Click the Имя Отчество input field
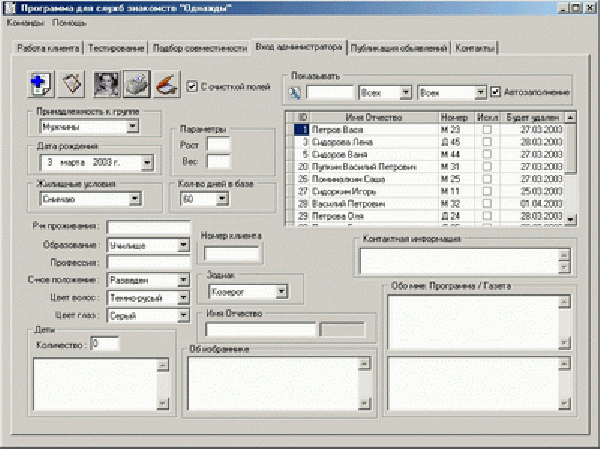This screenshot has width=600, height=449. tap(261, 330)
